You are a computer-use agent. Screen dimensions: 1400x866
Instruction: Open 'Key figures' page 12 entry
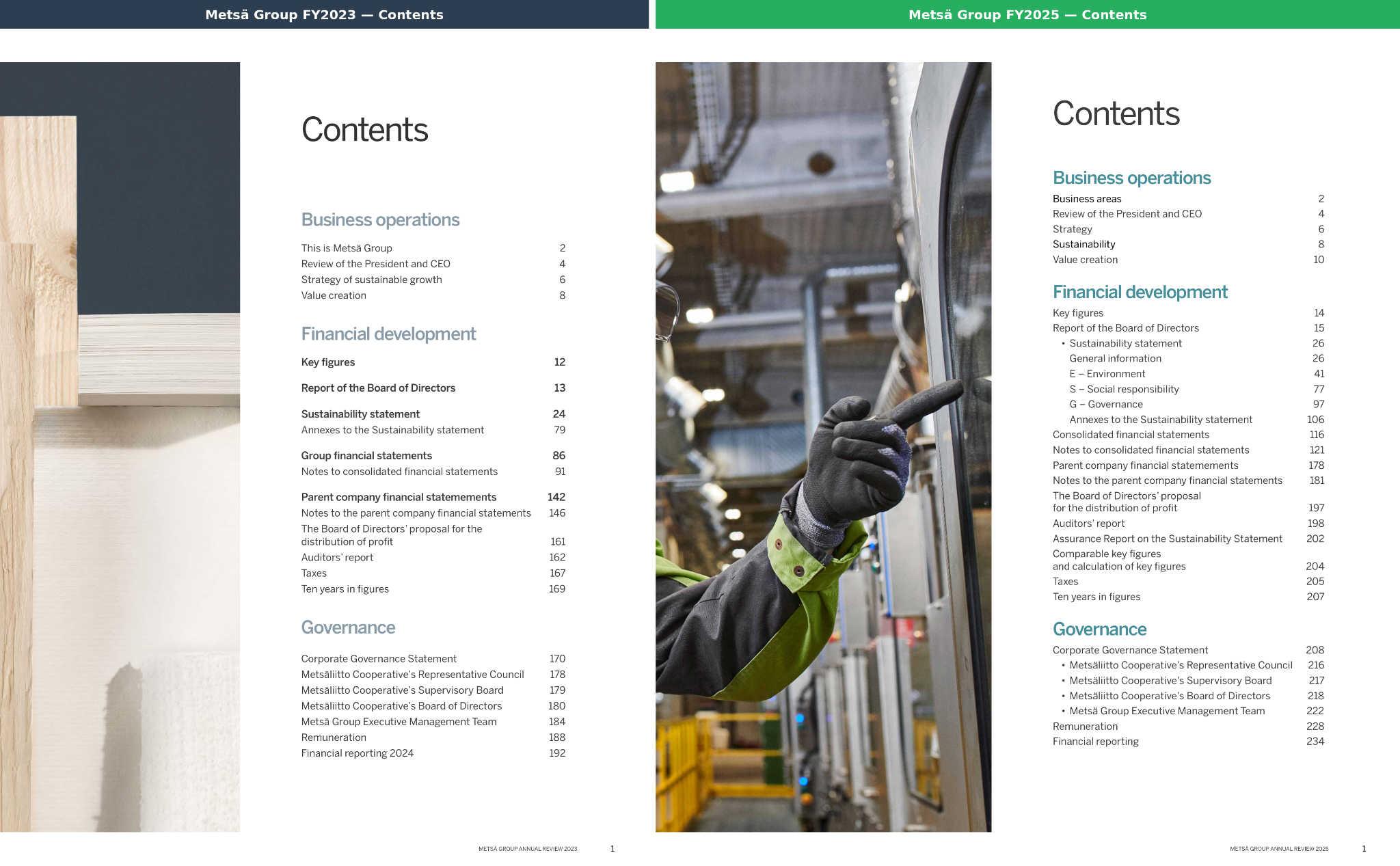point(328,362)
